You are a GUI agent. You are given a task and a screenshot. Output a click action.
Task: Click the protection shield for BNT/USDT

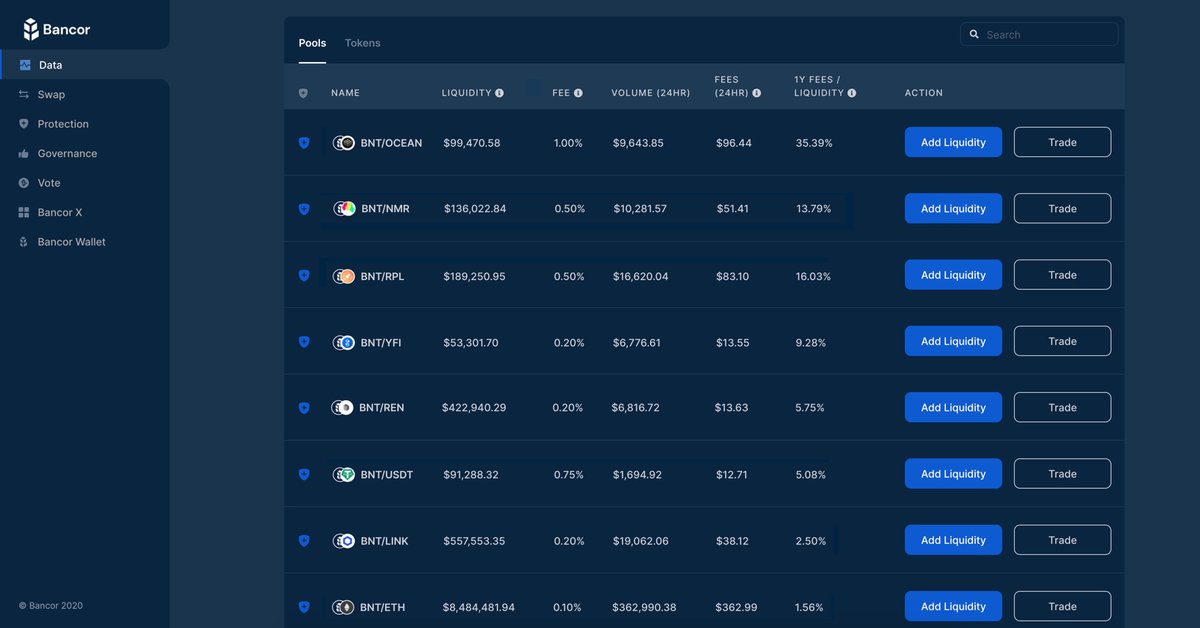pyautogui.click(x=304, y=474)
